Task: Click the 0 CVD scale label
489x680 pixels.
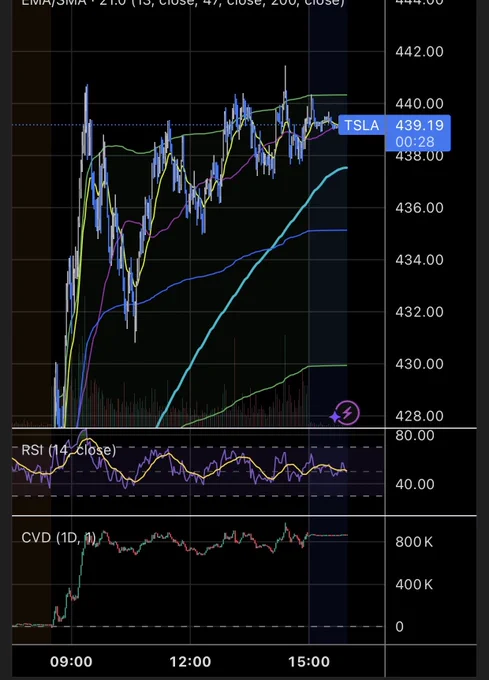Action: click(399, 627)
